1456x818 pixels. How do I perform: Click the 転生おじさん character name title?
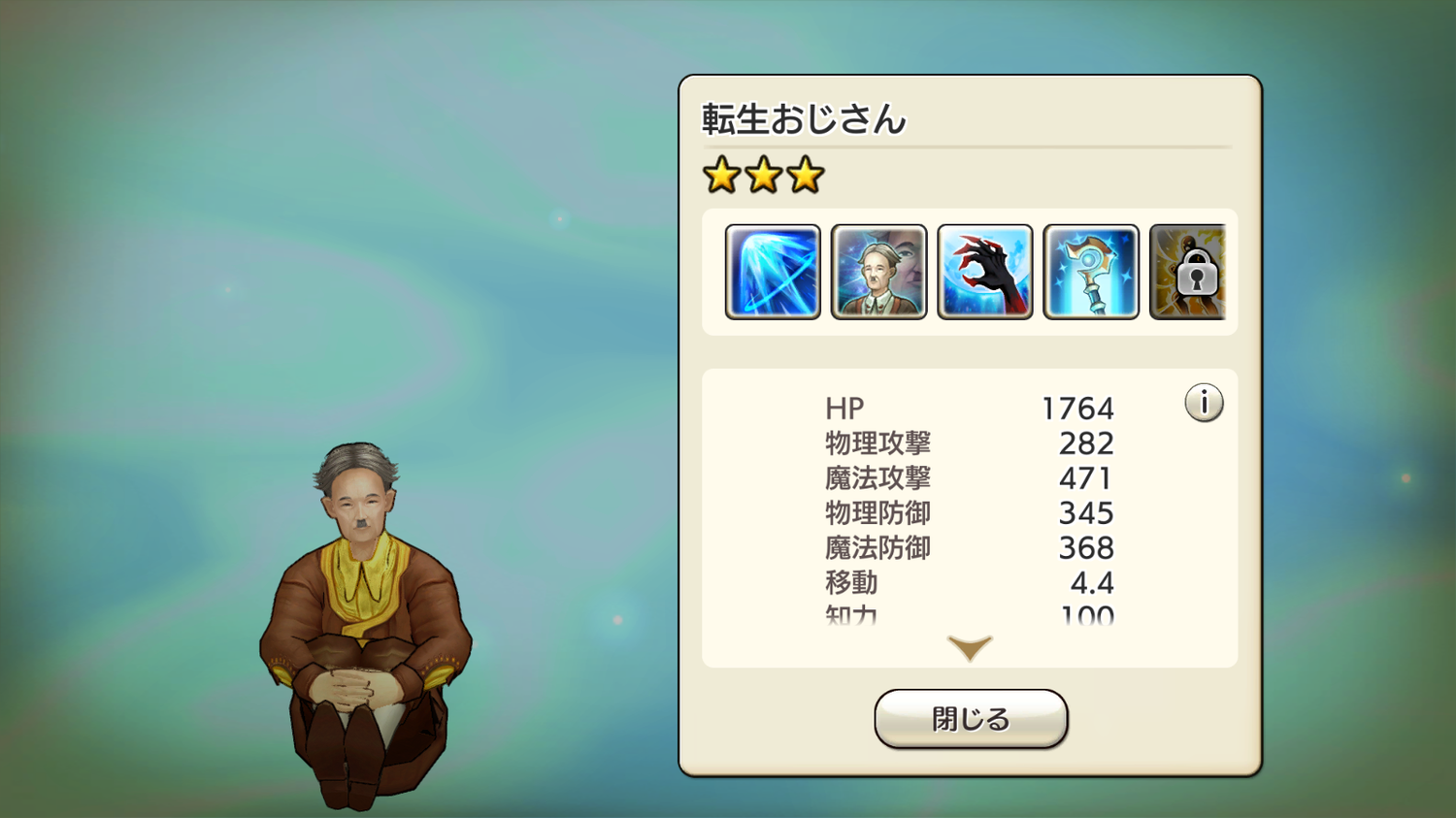pyautogui.click(x=804, y=119)
